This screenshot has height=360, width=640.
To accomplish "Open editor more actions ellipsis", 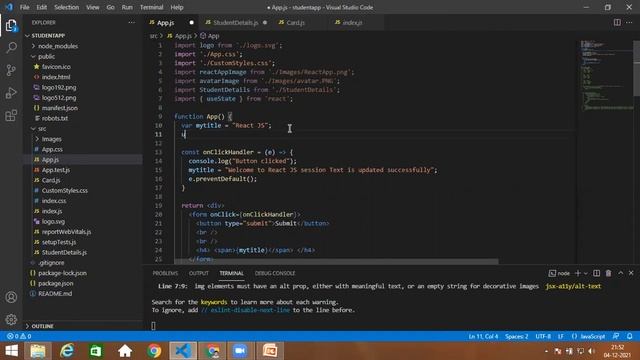I will tap(629, 22).
